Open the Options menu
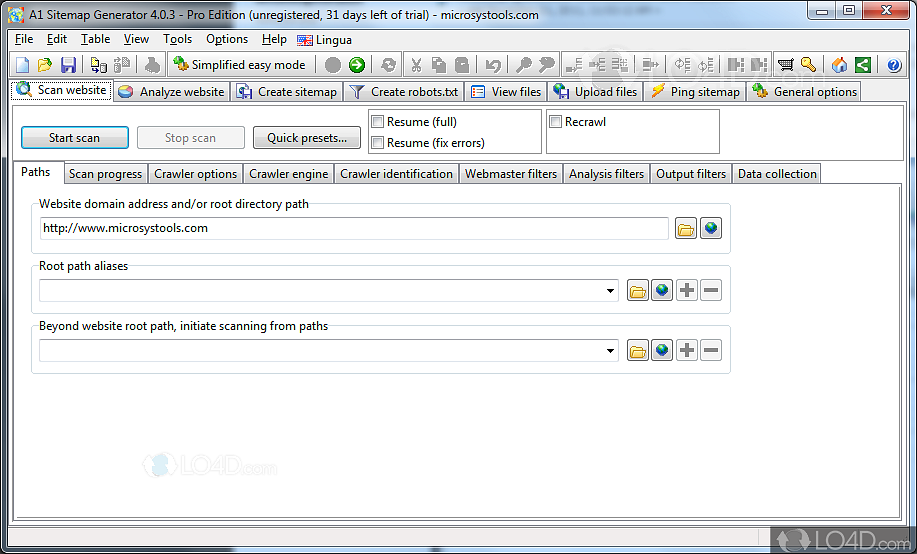This screenshot has height=554, width=917. (227, 39)
